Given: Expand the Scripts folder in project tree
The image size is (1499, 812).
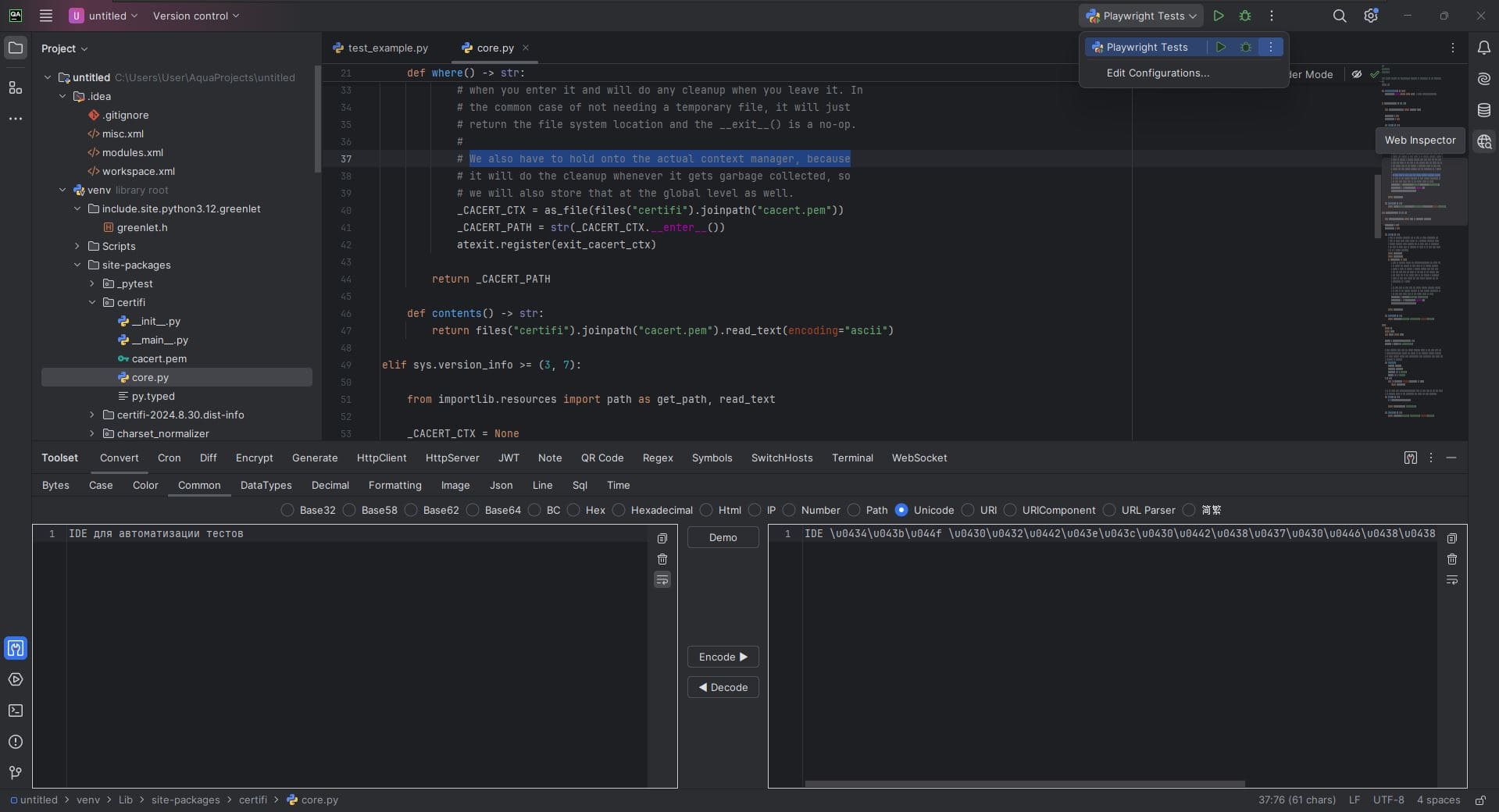Looking at the screenshot, I should [77, 246].
